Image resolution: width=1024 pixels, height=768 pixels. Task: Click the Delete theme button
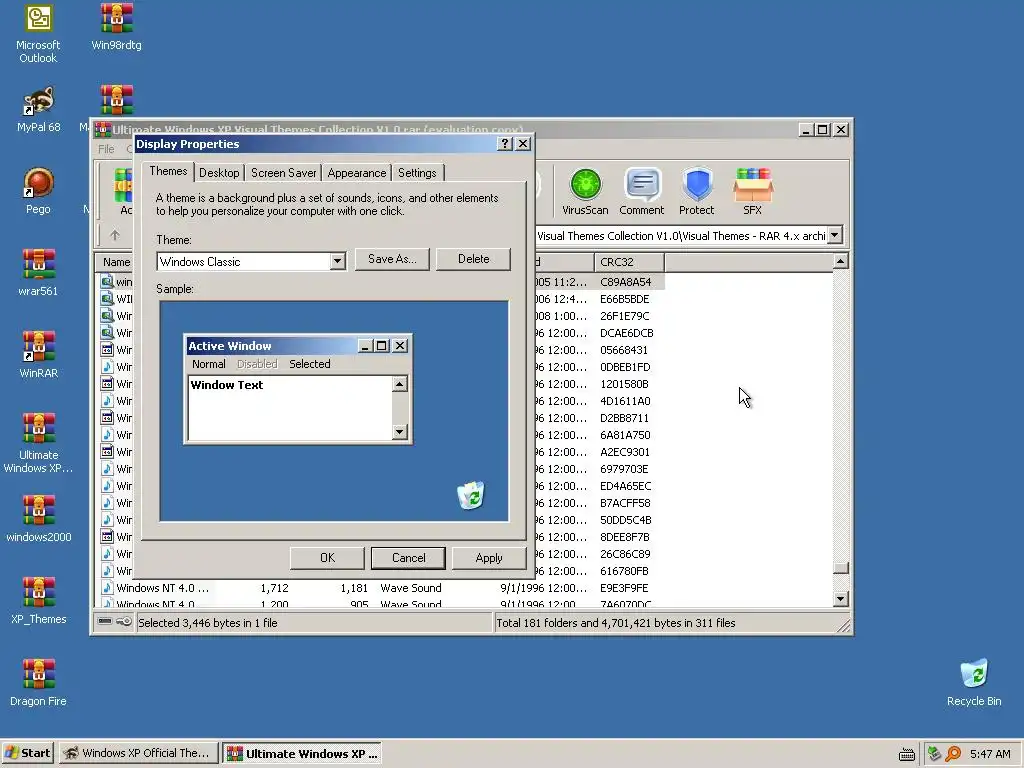point(473,259)
